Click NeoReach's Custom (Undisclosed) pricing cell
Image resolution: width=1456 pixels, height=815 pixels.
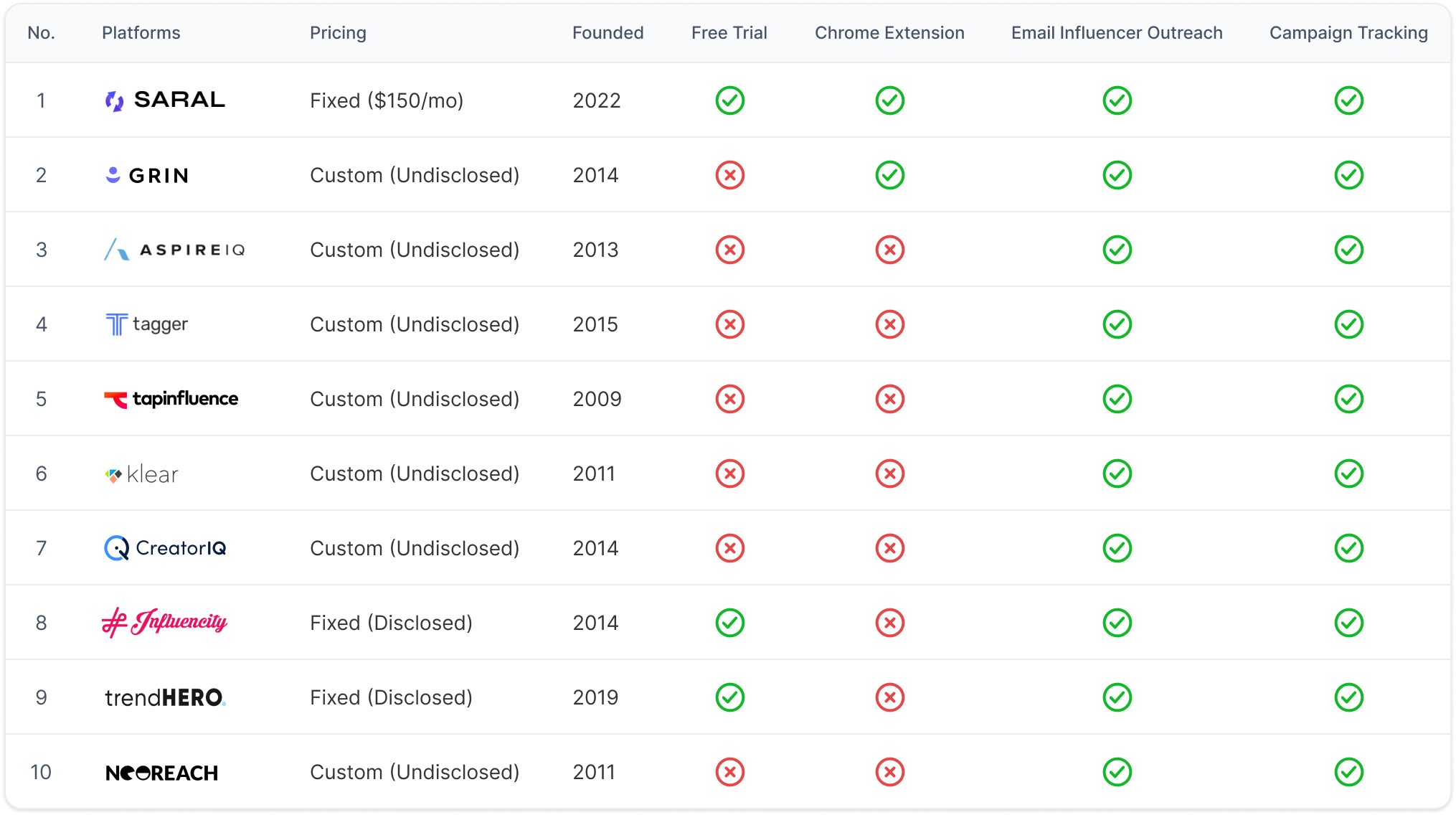coord(415,772)
